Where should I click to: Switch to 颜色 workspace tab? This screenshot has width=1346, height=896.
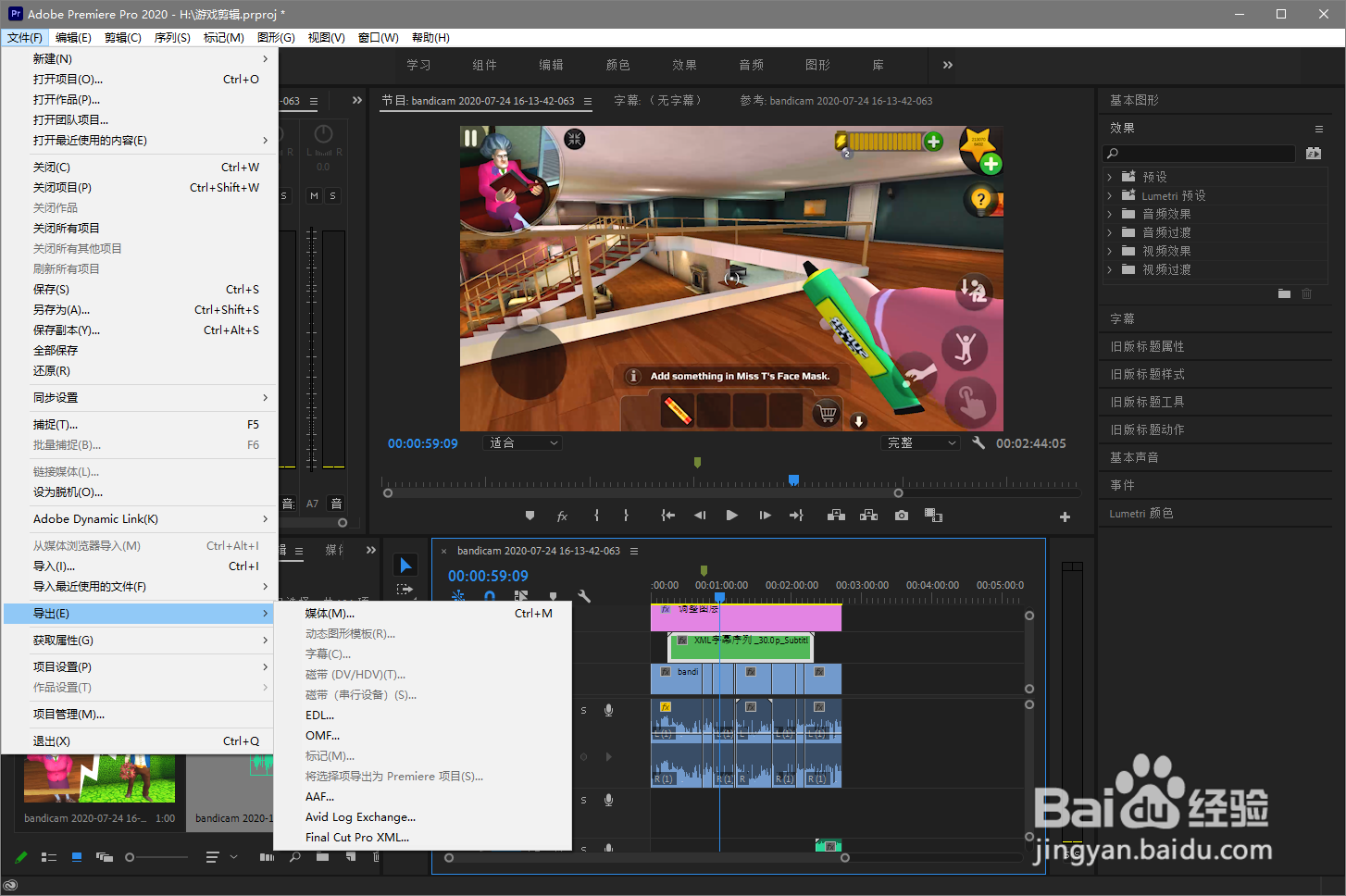[617, 65]
